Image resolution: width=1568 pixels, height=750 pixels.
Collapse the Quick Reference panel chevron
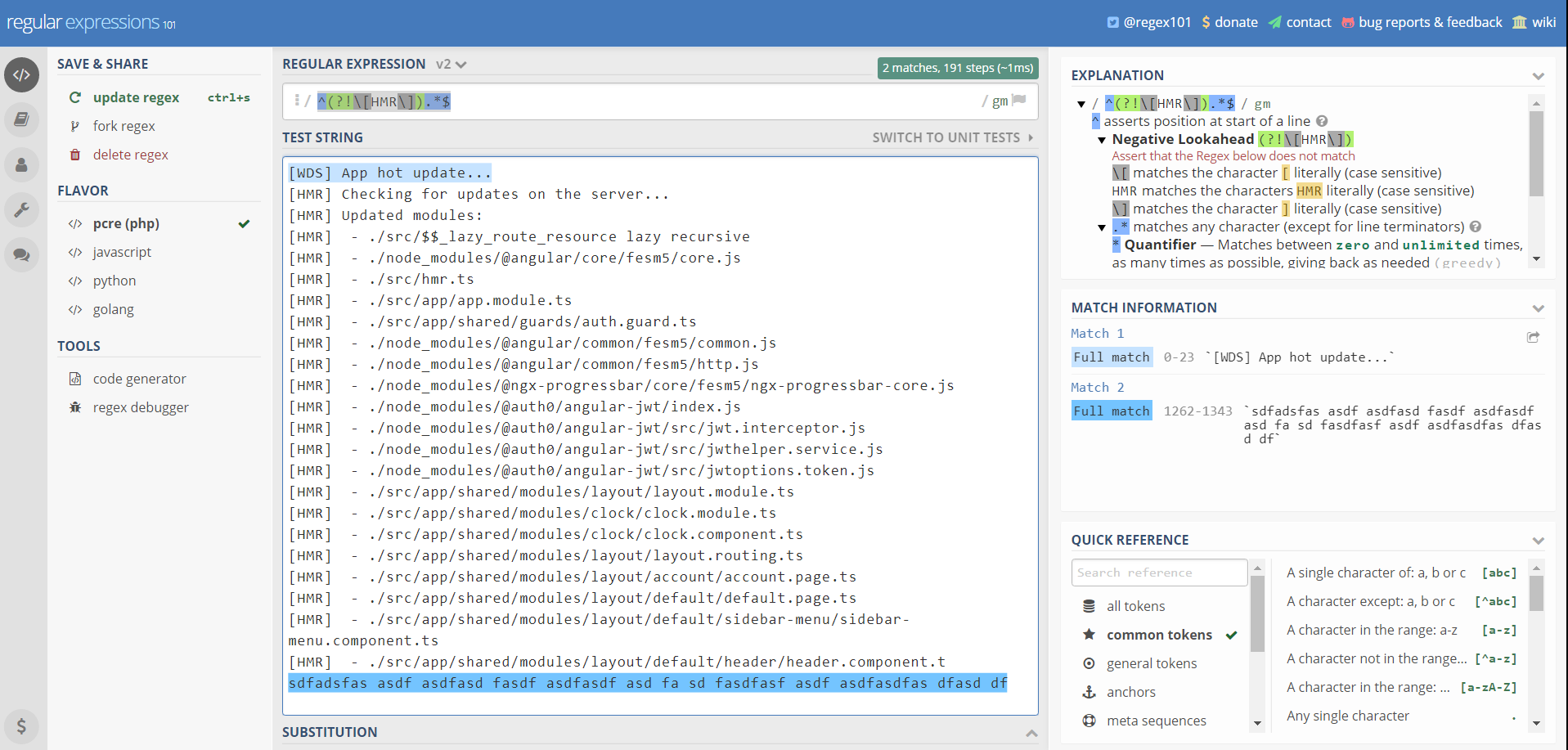[1538, 541]
